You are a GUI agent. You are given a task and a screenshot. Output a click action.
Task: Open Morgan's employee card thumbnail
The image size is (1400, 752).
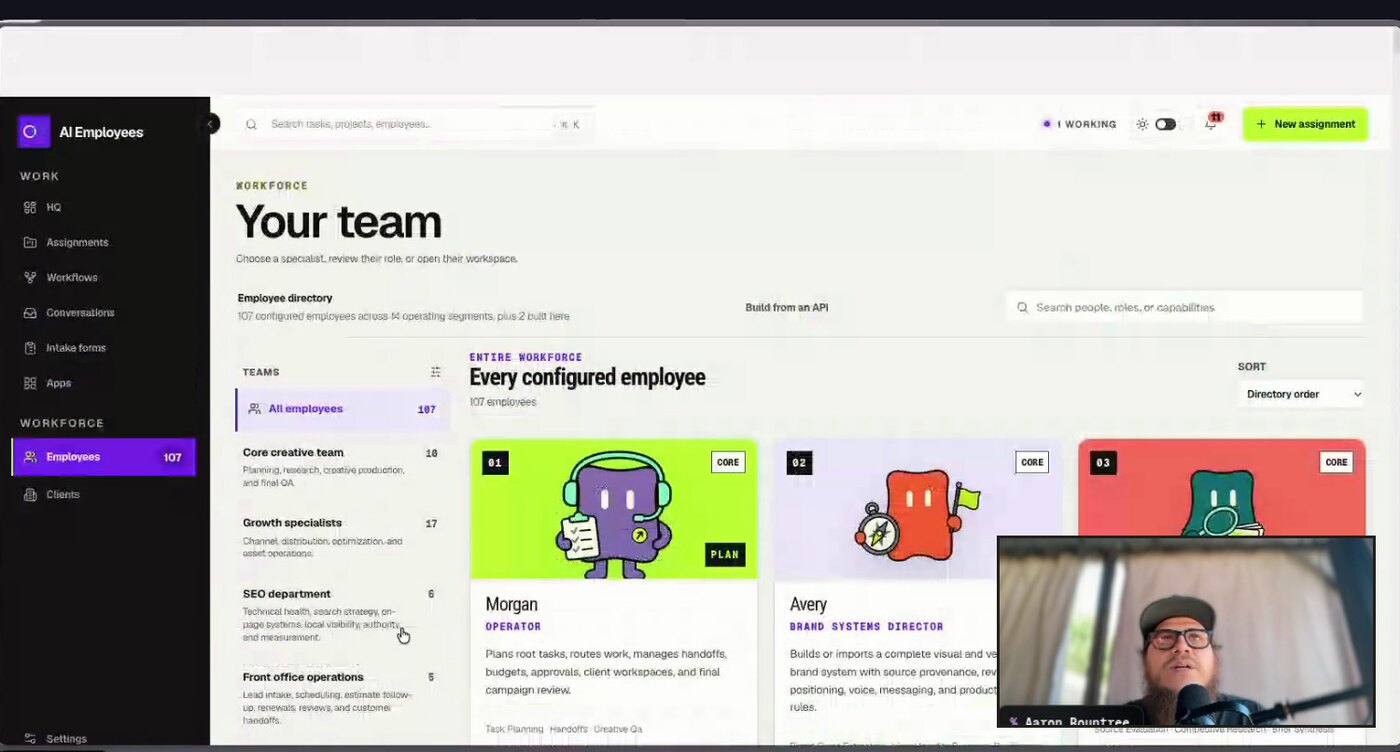click(x=614, y=509)
